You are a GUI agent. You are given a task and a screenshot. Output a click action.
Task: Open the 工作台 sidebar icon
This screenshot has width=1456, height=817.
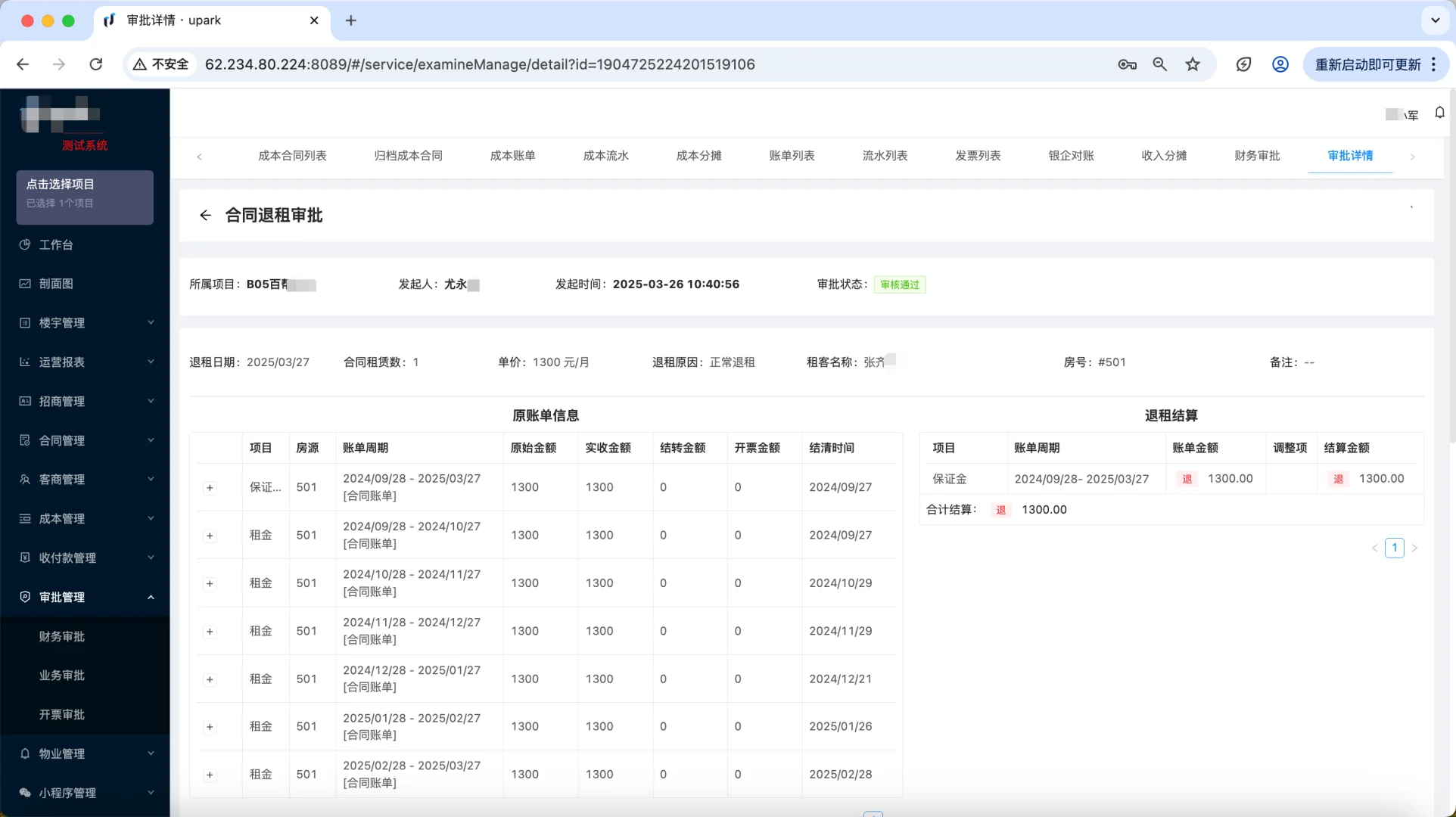point(25,244)
